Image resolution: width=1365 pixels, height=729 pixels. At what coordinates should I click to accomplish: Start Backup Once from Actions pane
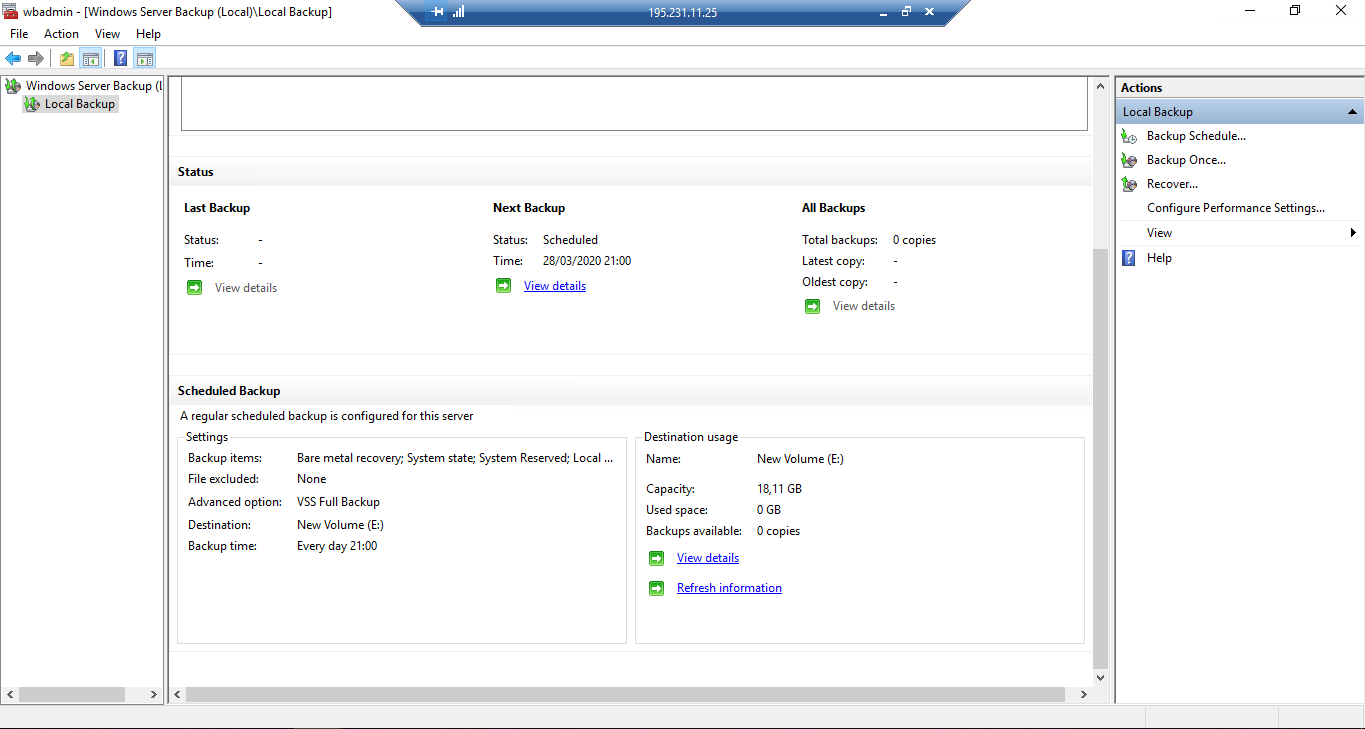tap(1185, 160)
